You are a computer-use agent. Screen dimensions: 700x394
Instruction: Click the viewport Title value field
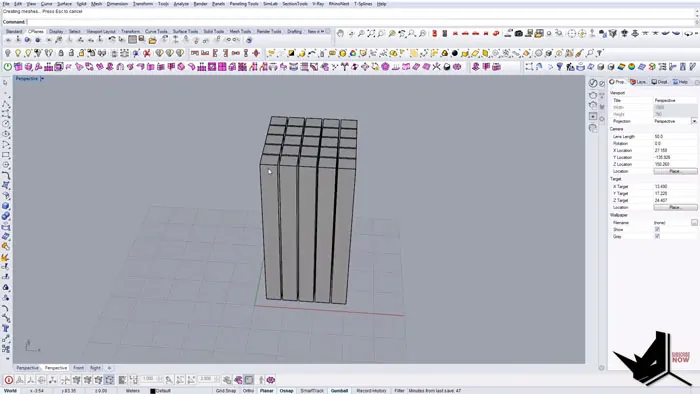675,100
